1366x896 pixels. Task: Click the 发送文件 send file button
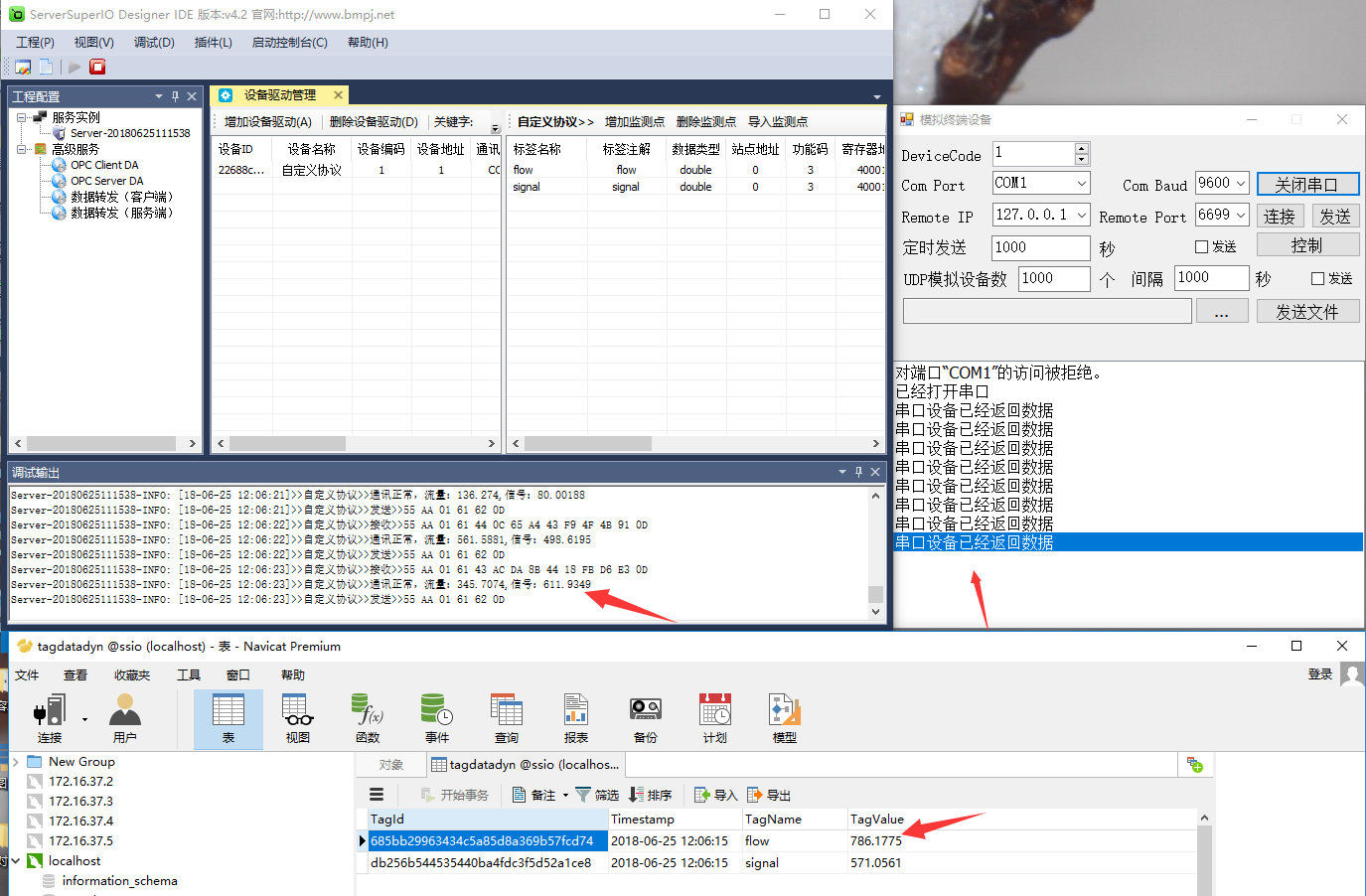[1306, 312]
